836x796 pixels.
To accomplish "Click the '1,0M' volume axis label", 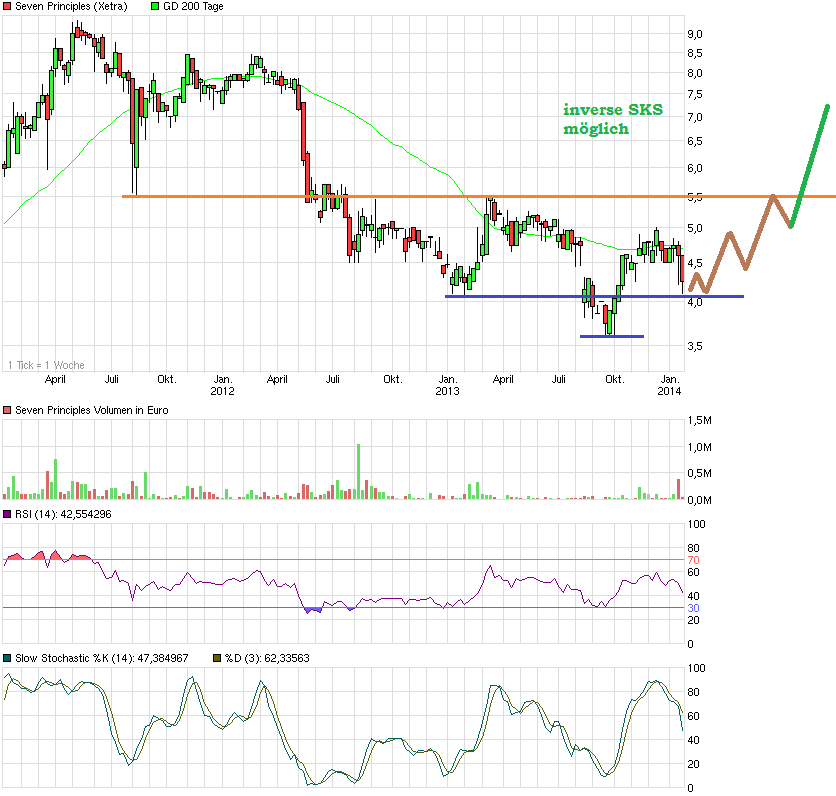I will click(700, 447).
